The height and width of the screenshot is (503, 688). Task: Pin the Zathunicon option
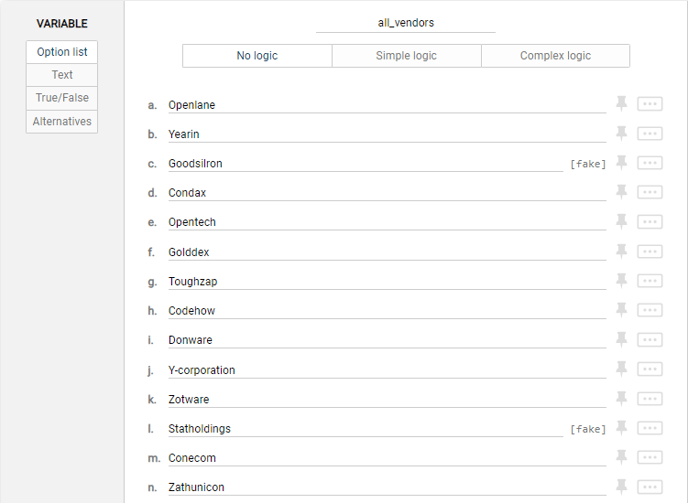point(622,487)
